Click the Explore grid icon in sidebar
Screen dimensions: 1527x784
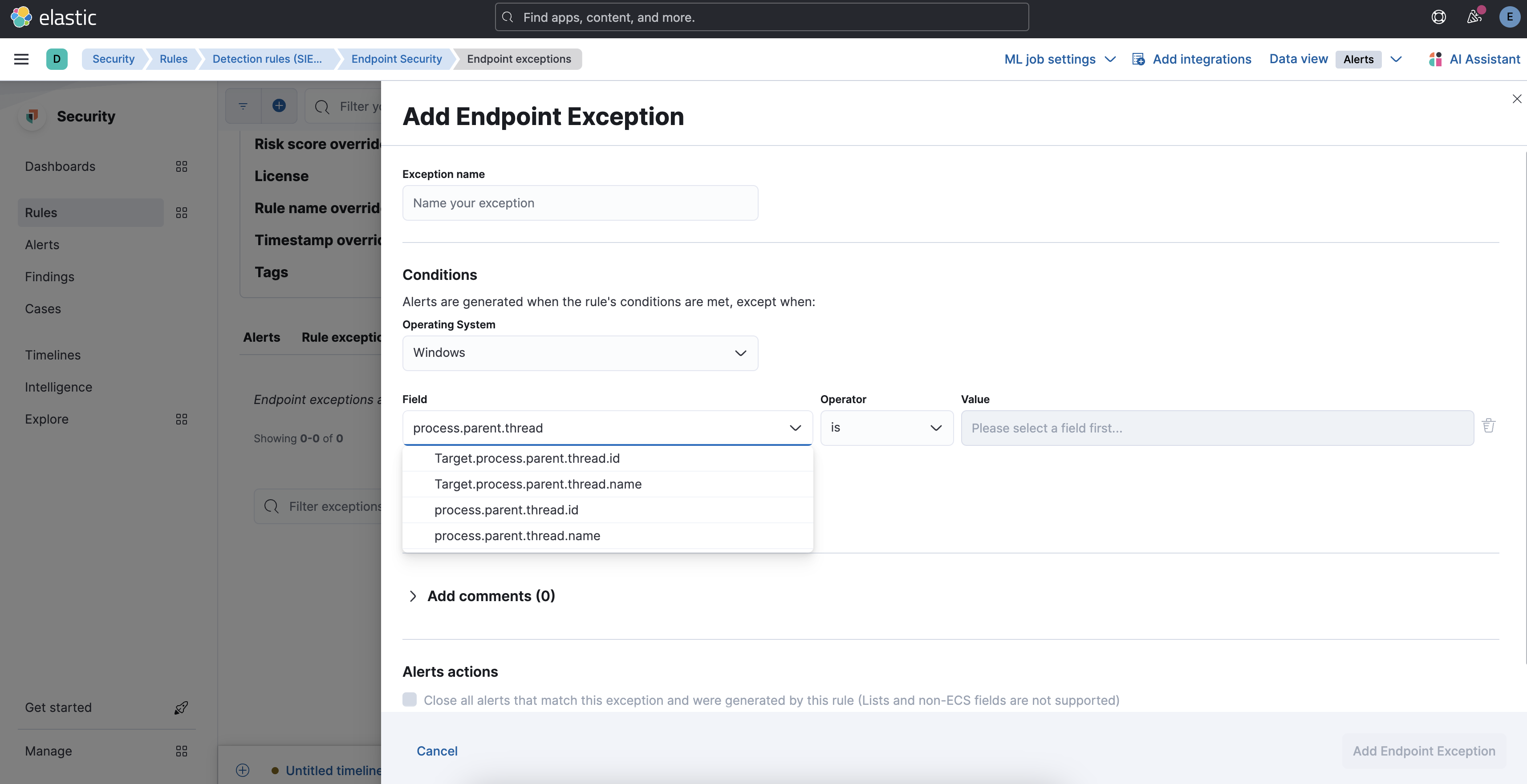point(181,419)
